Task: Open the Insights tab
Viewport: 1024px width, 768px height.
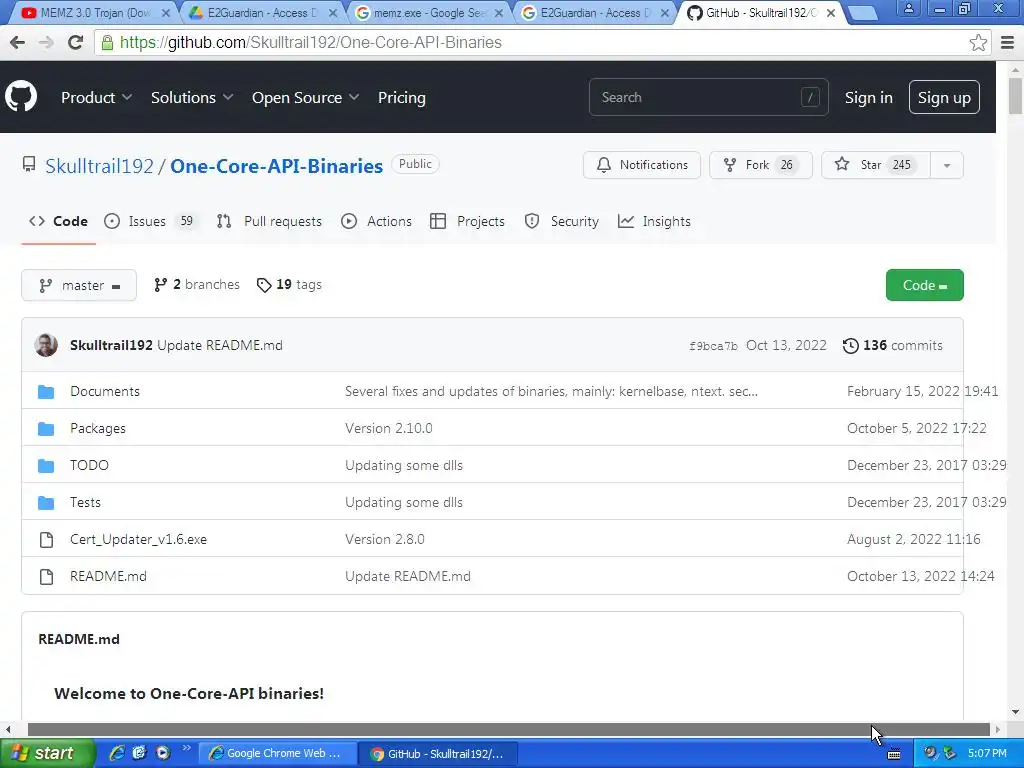Action: (654, 221)
